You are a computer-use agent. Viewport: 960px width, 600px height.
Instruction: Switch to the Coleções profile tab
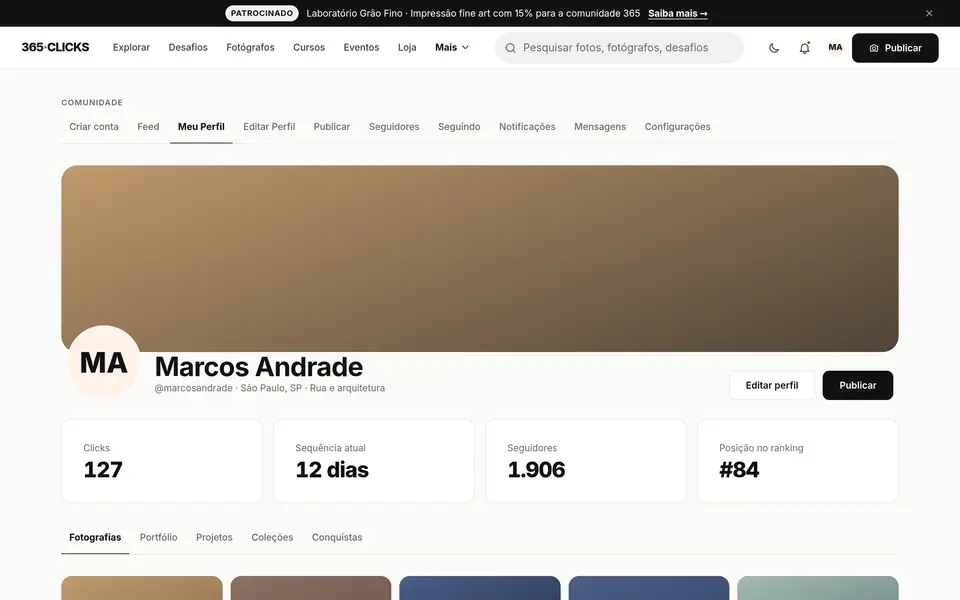point(272,538)
